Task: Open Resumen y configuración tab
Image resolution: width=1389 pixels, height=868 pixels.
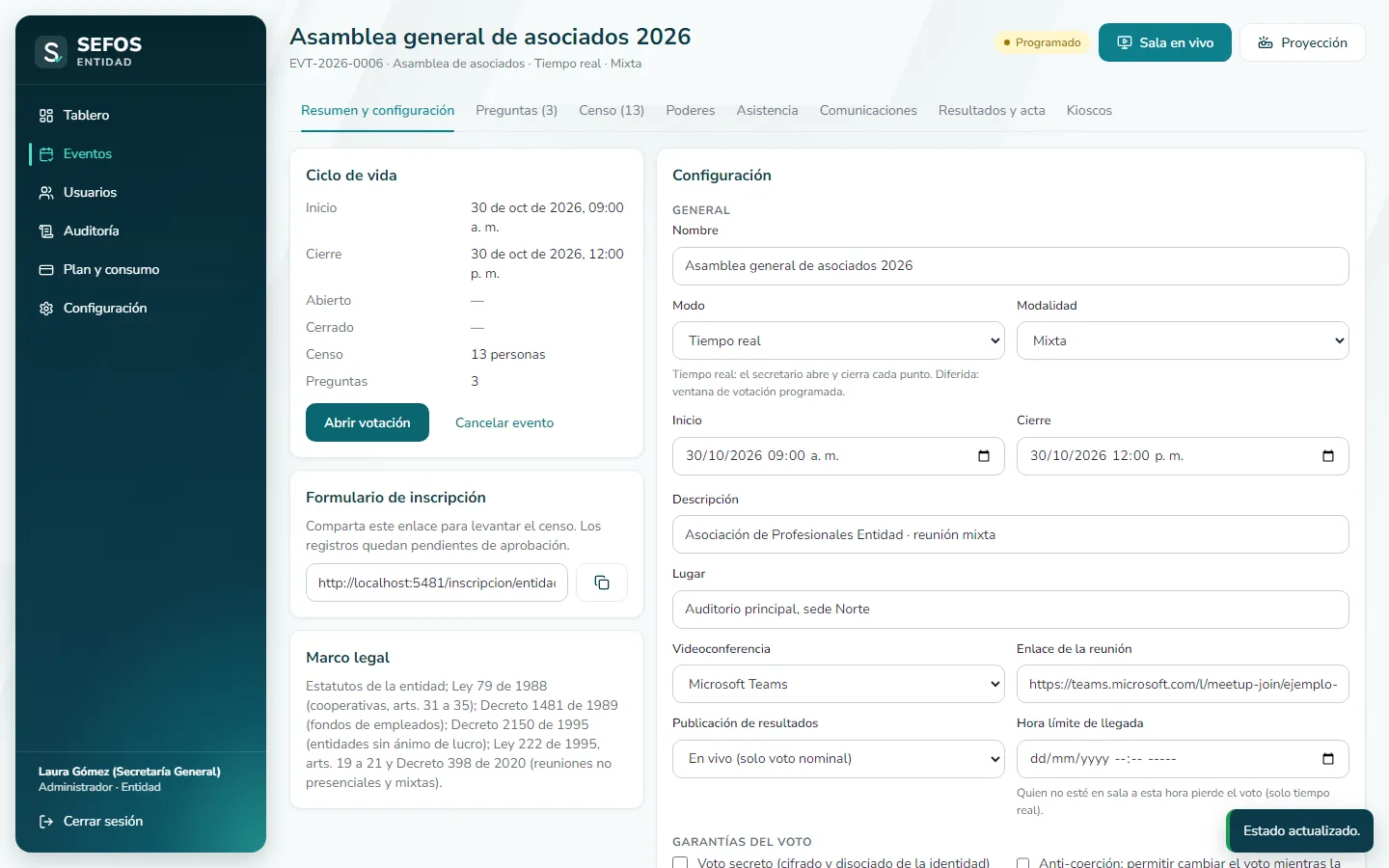Action: (377, 111)
